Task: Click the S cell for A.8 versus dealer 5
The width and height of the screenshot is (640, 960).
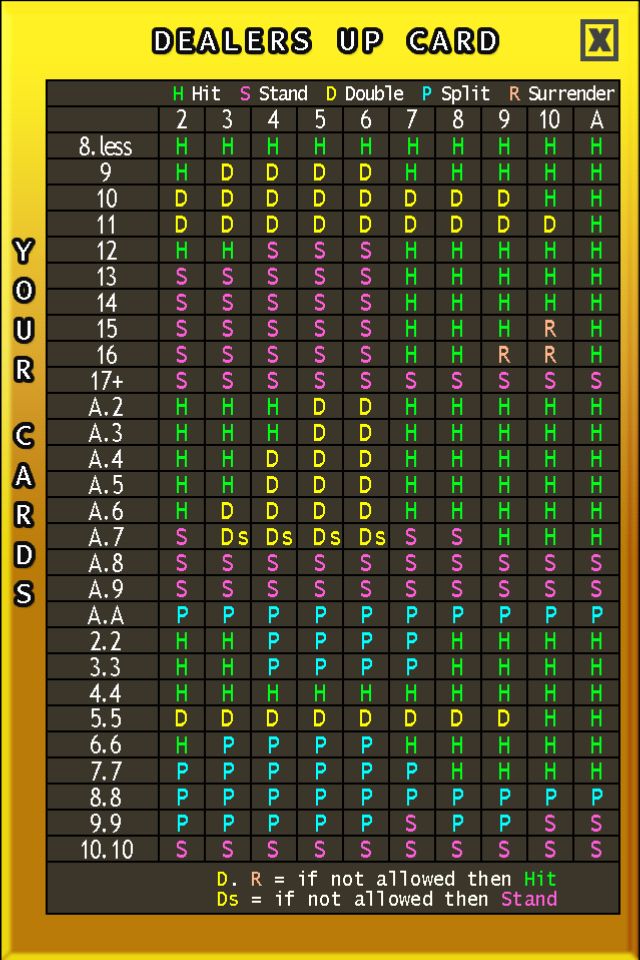Action: (x=319, y=563)
